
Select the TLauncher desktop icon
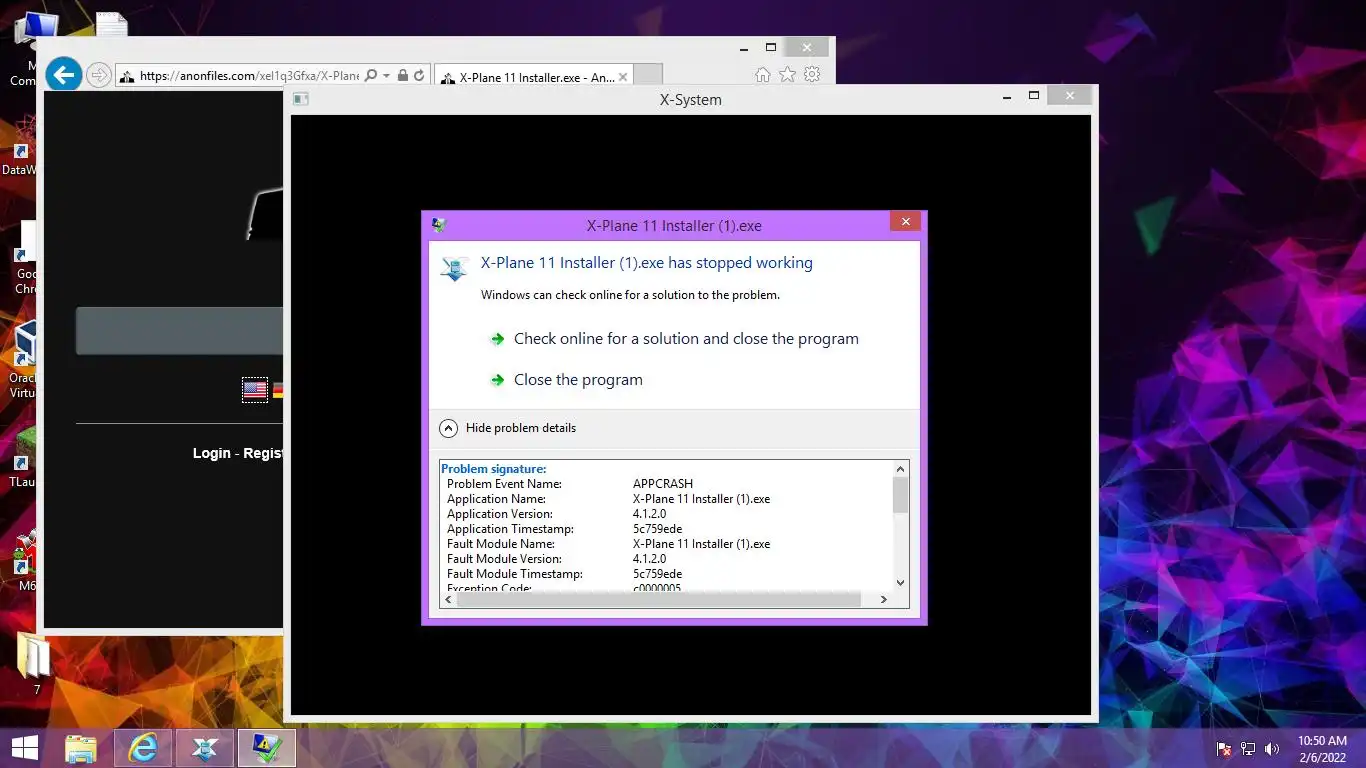coord(23,458)
